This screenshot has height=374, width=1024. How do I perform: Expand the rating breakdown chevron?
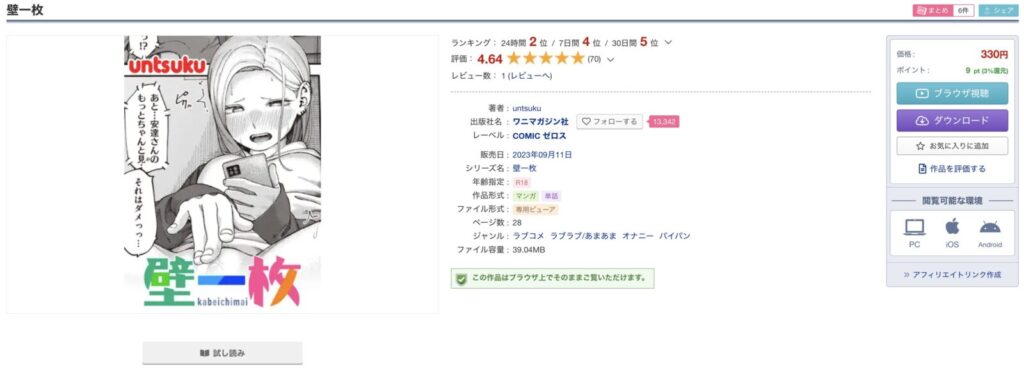point(611,59)
